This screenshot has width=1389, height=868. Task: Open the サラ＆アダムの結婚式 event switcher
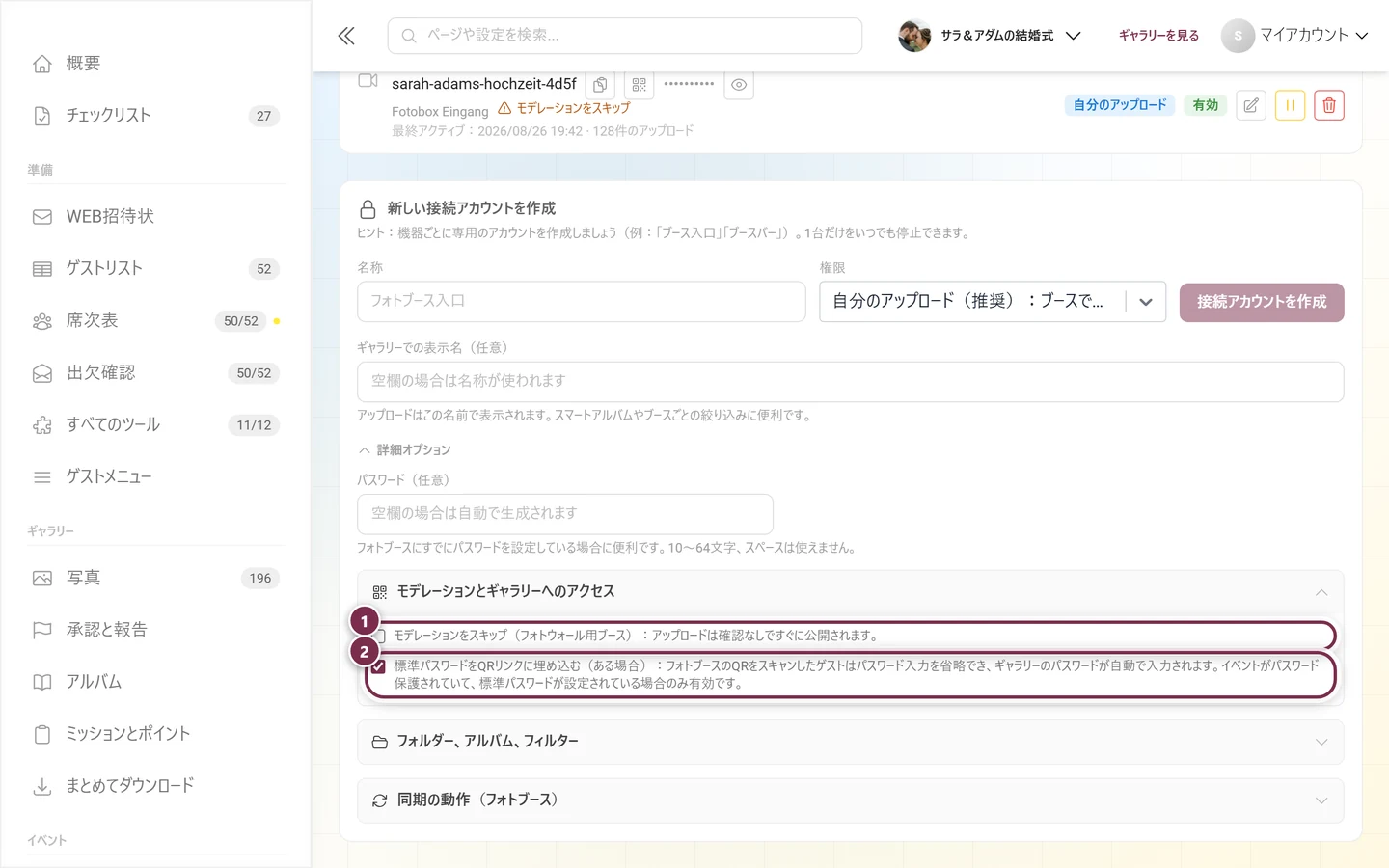(x=990, y=36)
